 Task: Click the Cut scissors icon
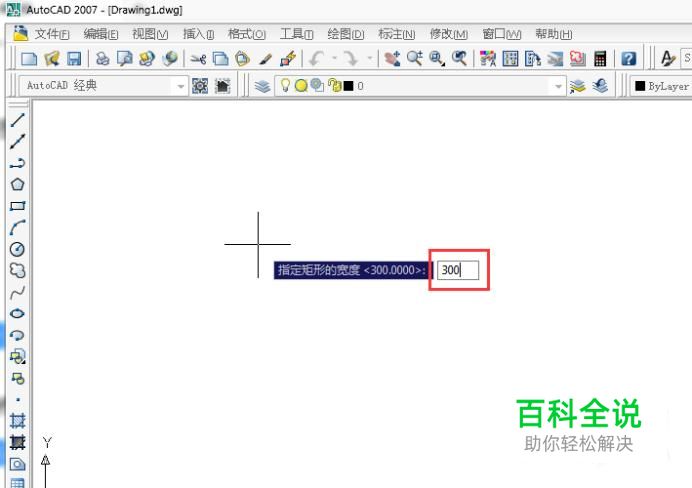tap(198, 59)
